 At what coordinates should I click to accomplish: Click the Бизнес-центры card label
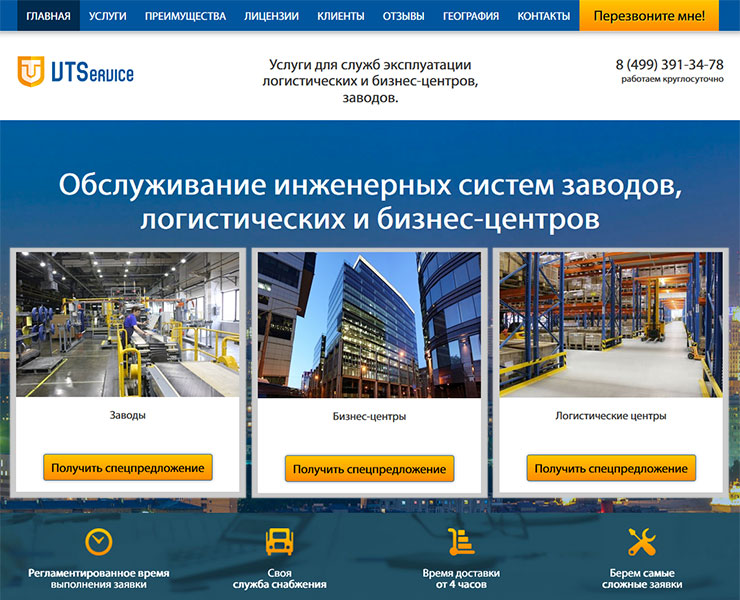(x=370, y=416)
